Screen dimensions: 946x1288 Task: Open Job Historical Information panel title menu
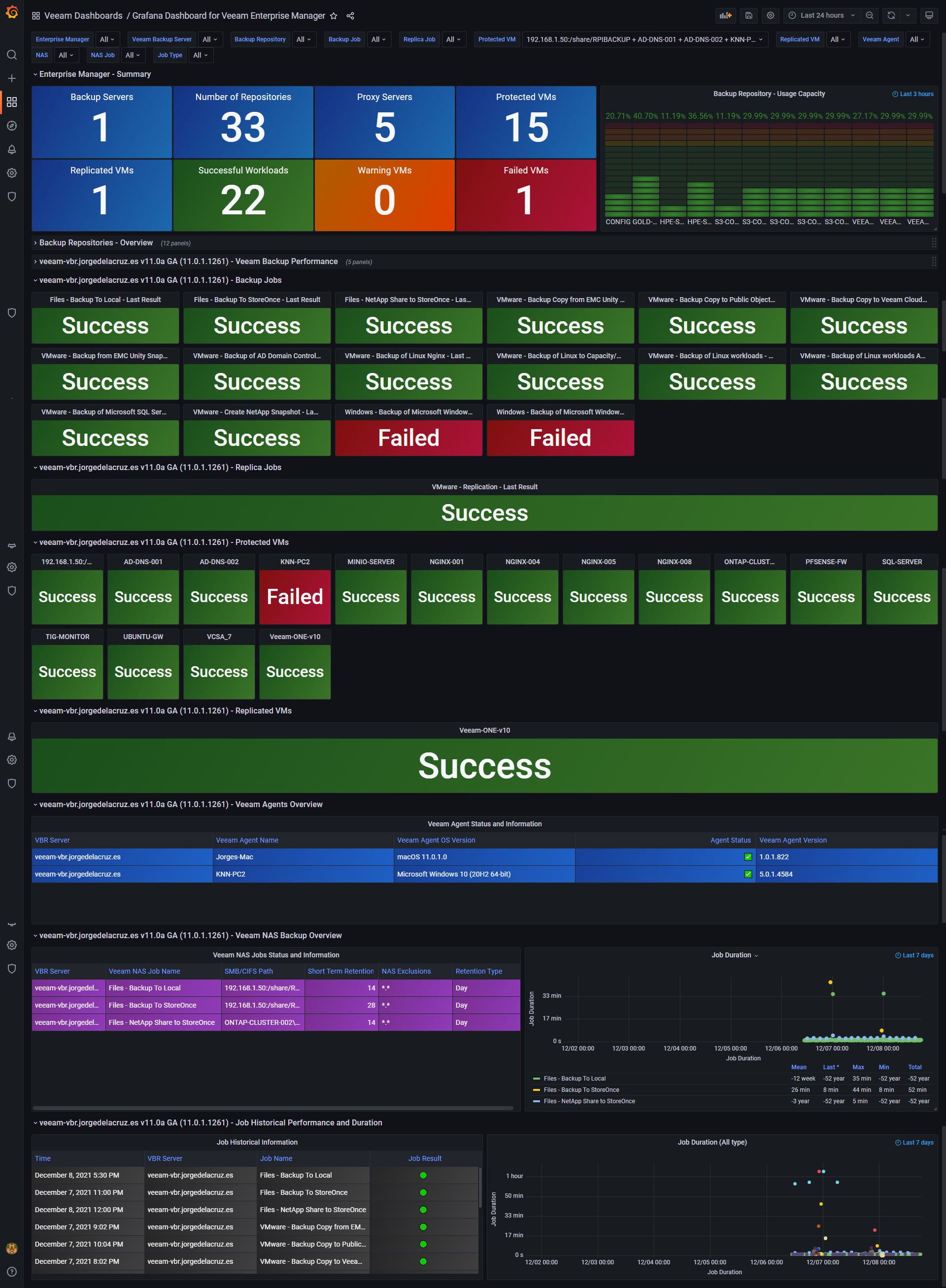pos(257,1143)
